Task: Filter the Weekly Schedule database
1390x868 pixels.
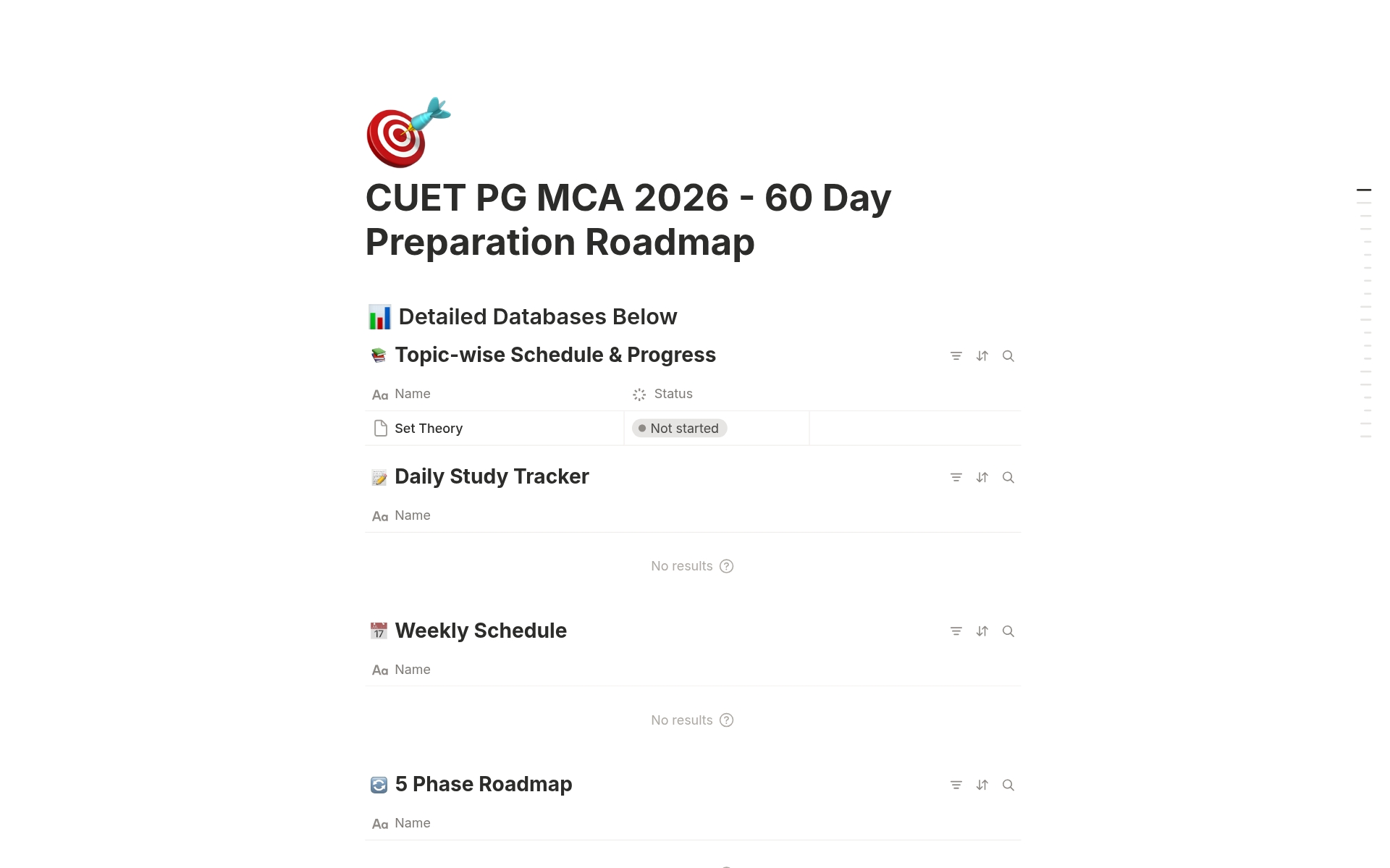Action: point(956,631)
